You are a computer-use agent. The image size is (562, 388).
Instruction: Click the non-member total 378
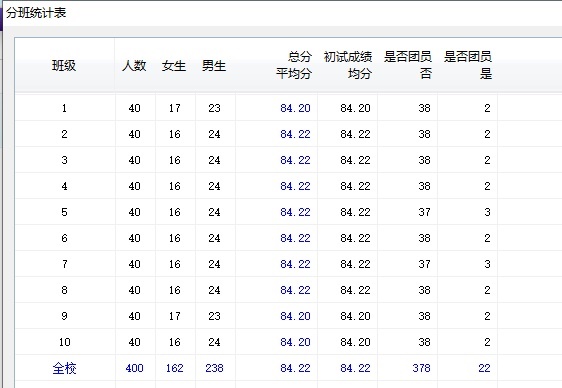[421, 368]
